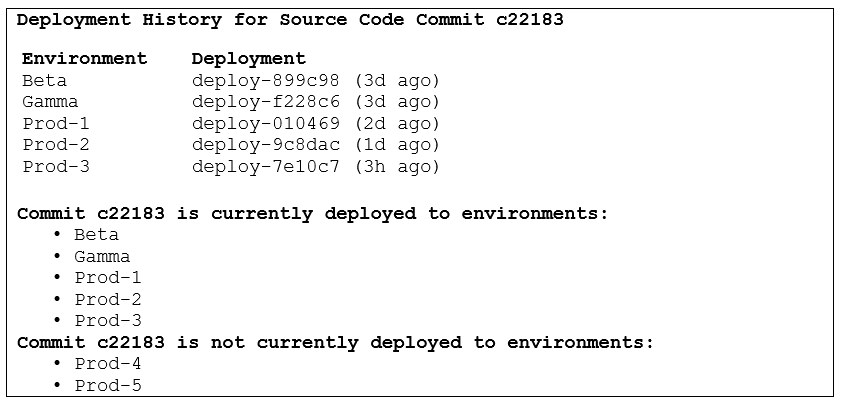The height and width of the screenshot is (402, 844).
Task: Click the 'is not currently deployed' heading
Action: tap(335, 342)
